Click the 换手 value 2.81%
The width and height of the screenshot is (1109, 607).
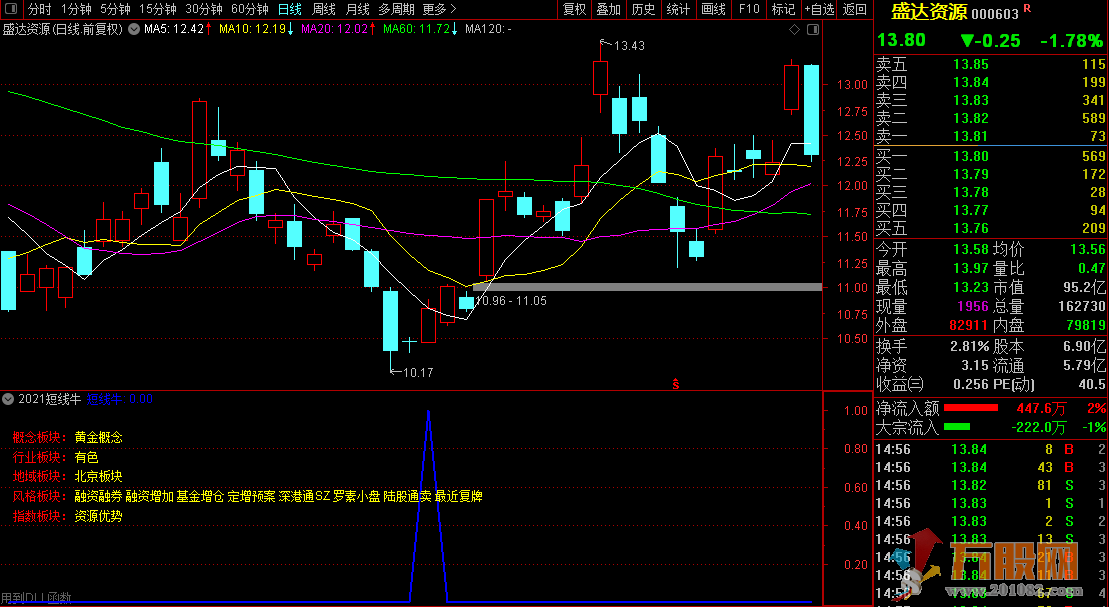point(970,346)
